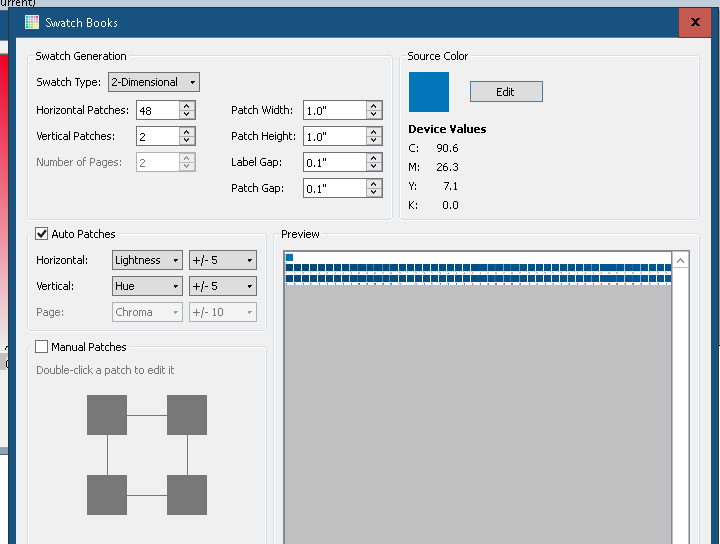This screenshot has height=544, width=720.
Task: Enable the Manual Patches checkbox
Action: pyautogui.click(x=41, y=347)
